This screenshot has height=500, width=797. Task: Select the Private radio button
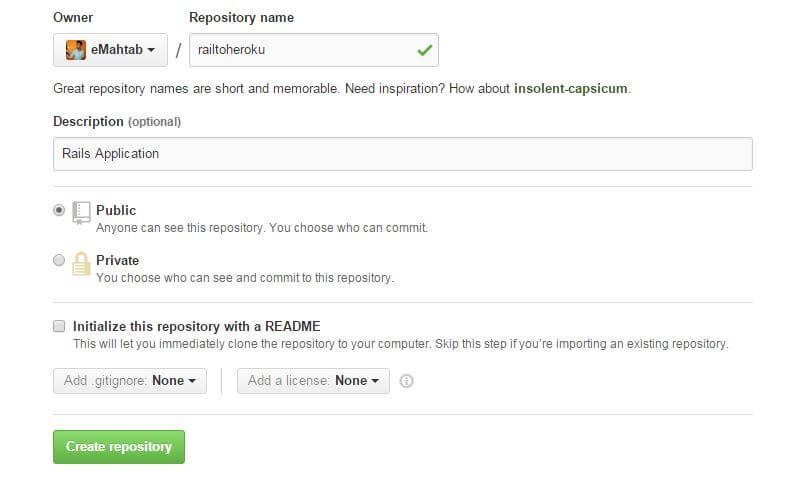coord(59,260)
